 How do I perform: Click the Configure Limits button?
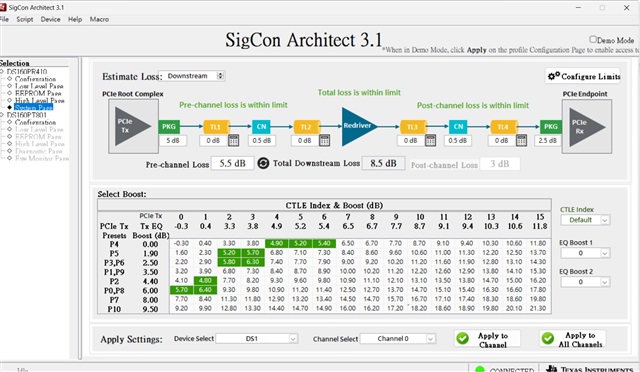tap(584, 76)
